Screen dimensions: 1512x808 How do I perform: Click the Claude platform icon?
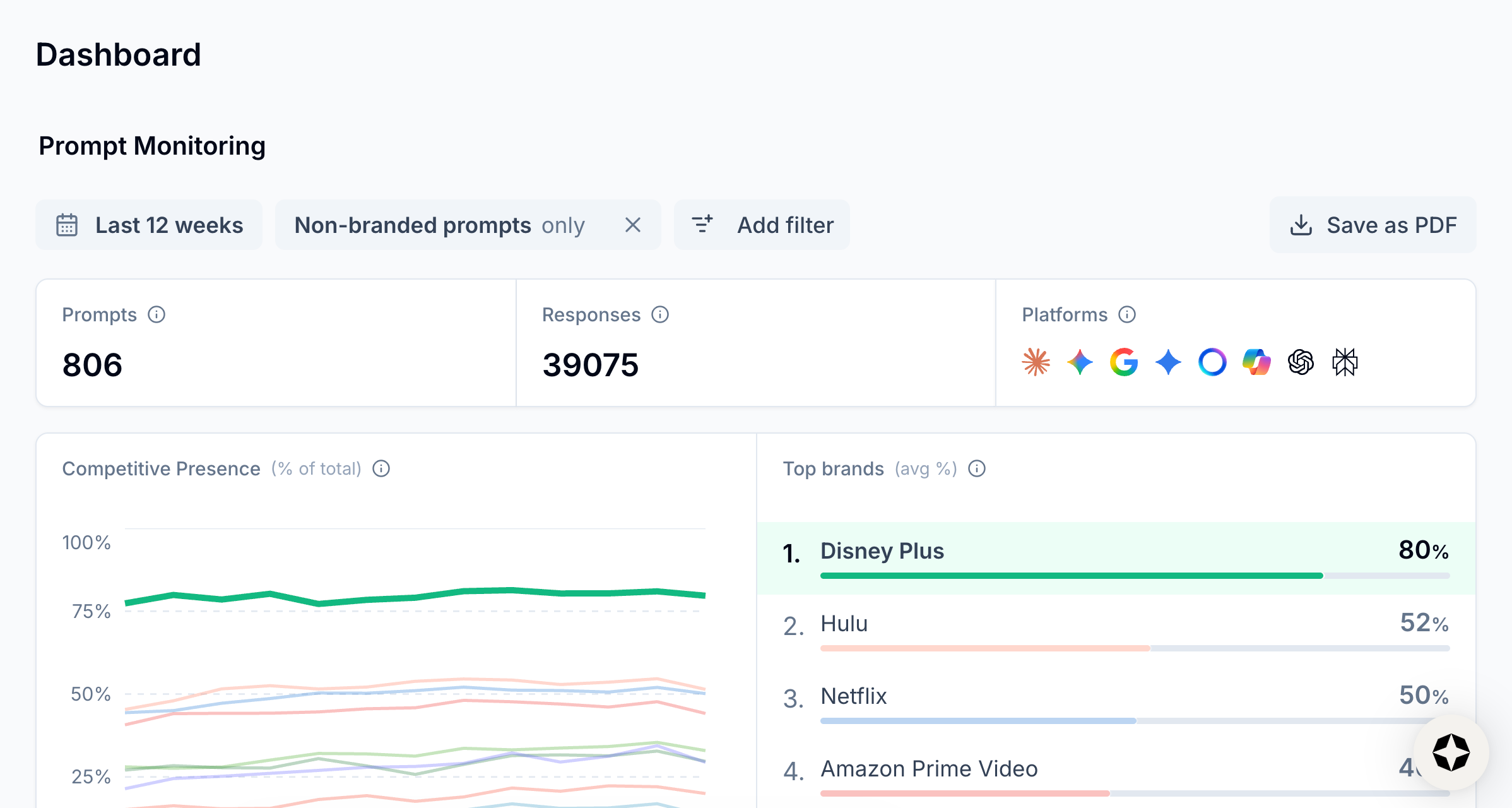[1036, 362]
